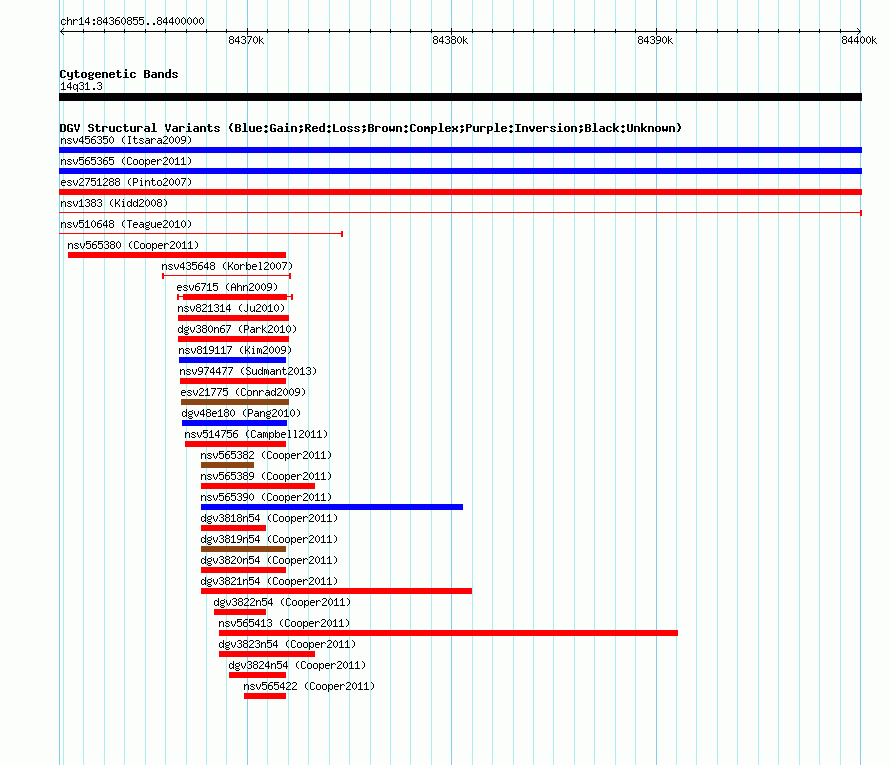Click dgv3824n54 (Cooper2011) label

(297, 665)
